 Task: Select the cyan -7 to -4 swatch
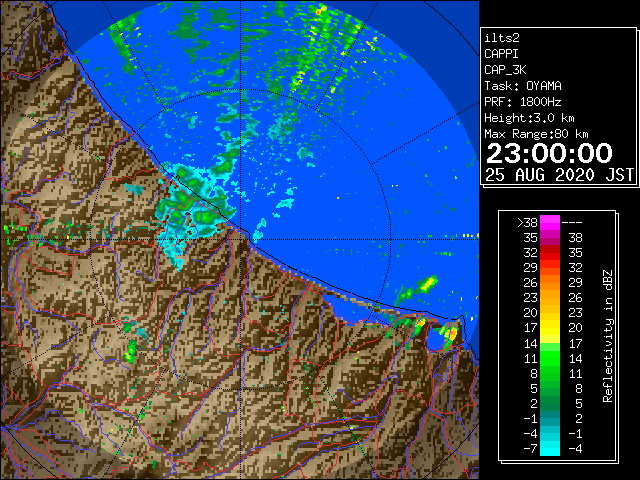tap(550, 448)
